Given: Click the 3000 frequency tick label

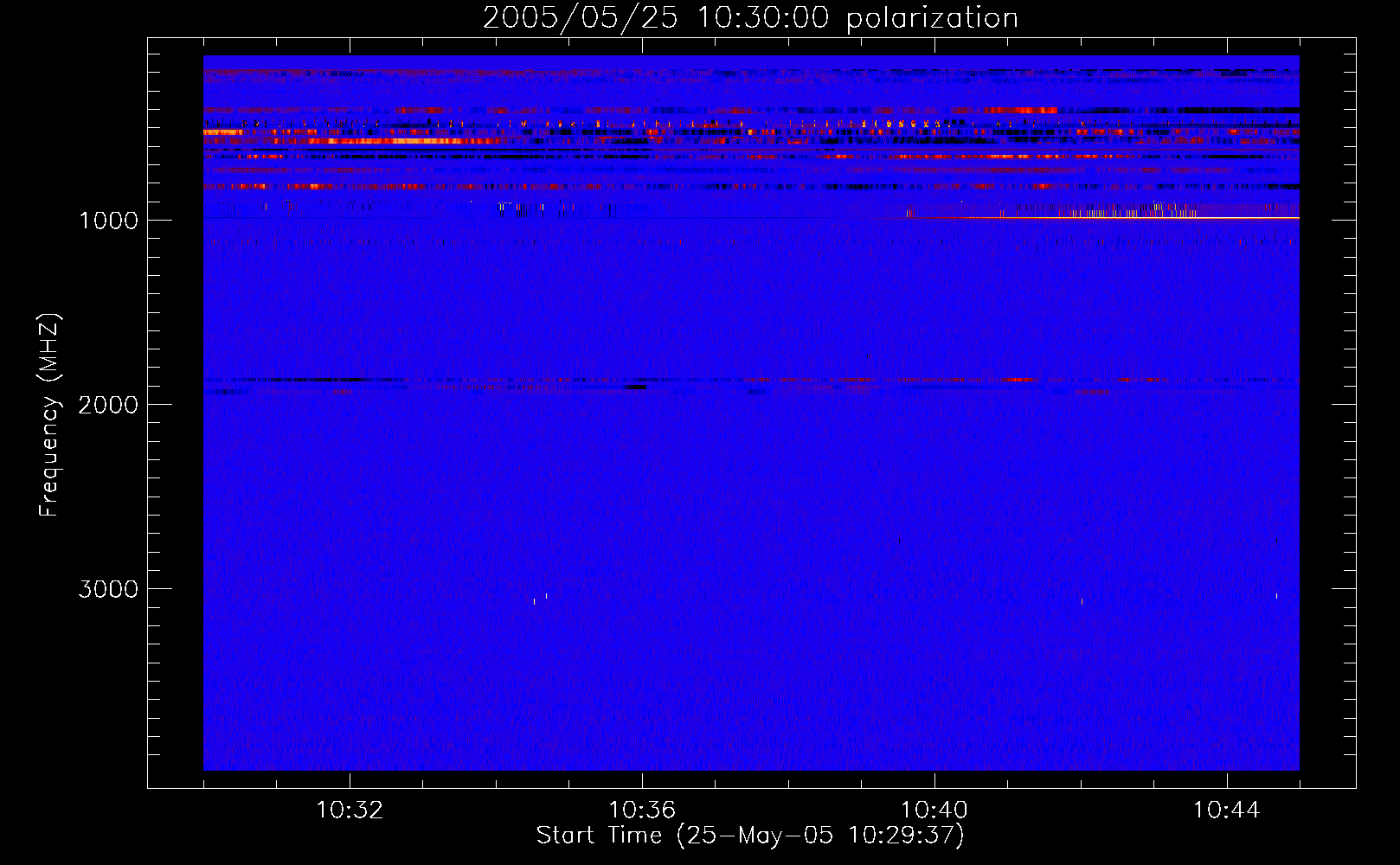Looking at the screenshot, I should [x=109, y=589].
